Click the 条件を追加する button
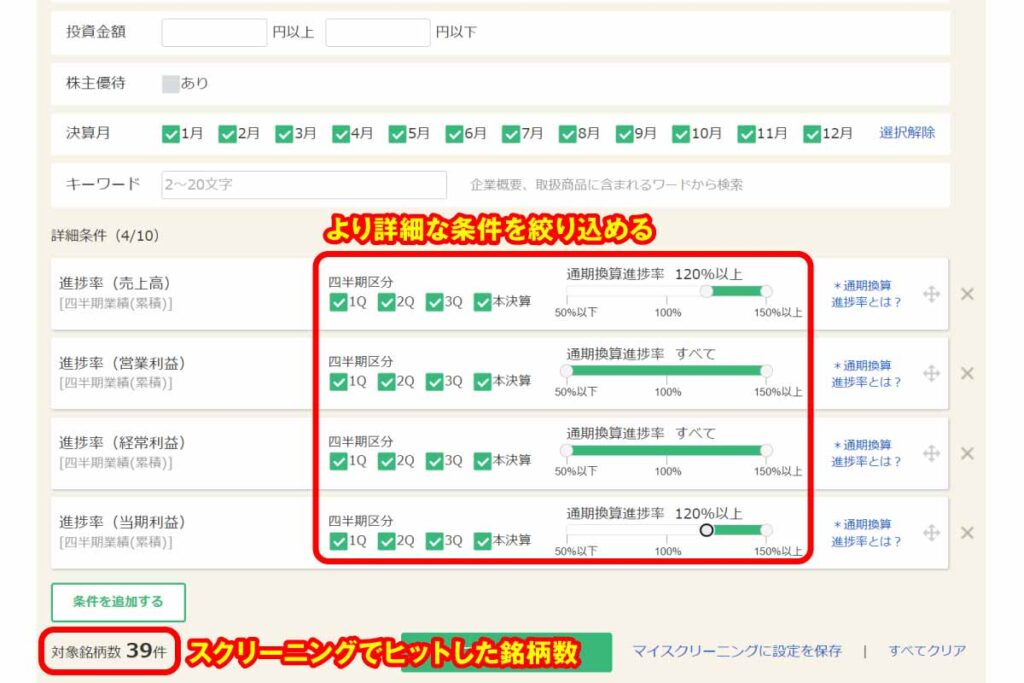This screenshot has height=683, width=1024. 118,602
